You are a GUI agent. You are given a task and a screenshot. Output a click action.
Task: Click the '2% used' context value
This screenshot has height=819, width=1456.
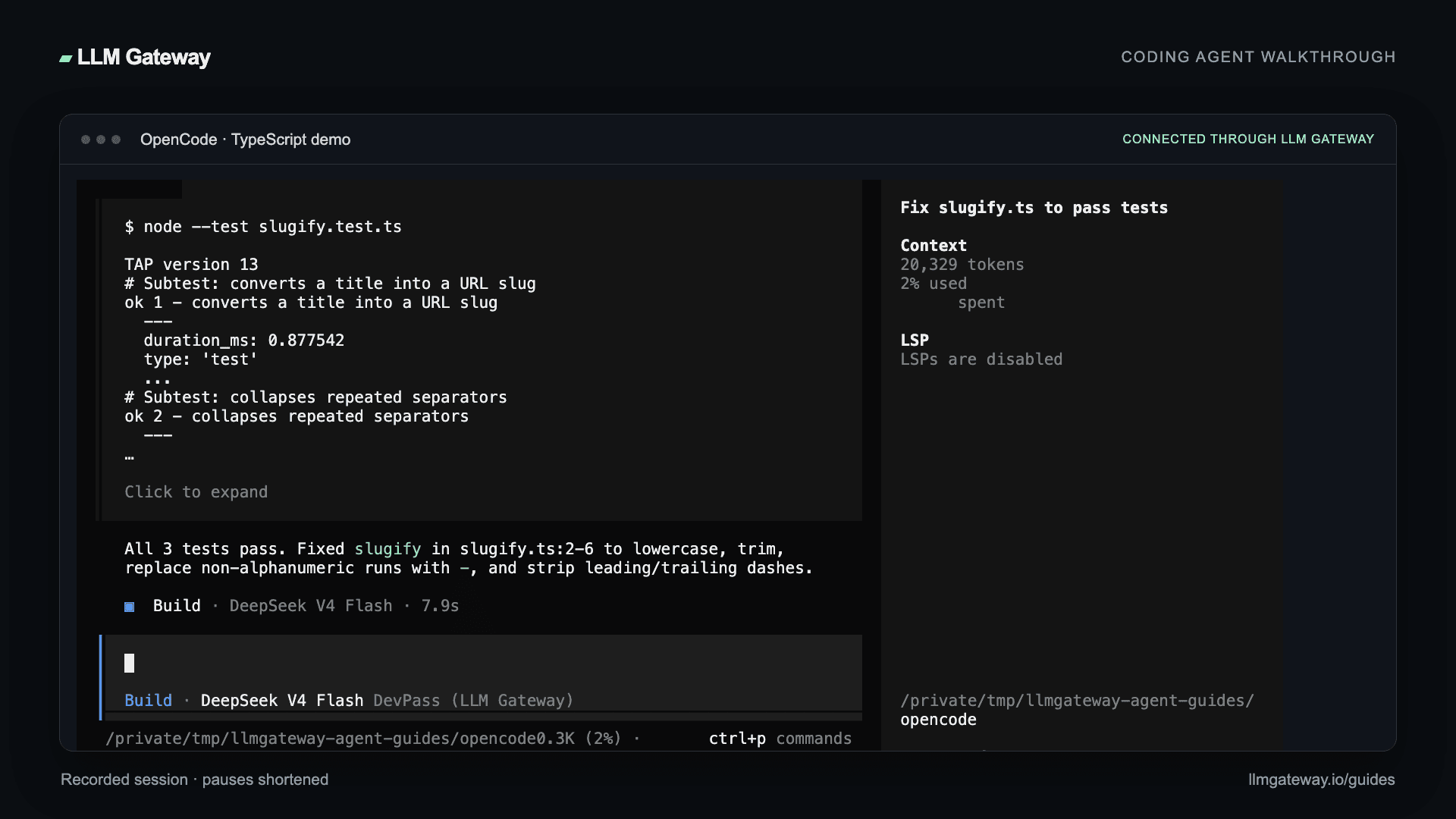point(934,284)
